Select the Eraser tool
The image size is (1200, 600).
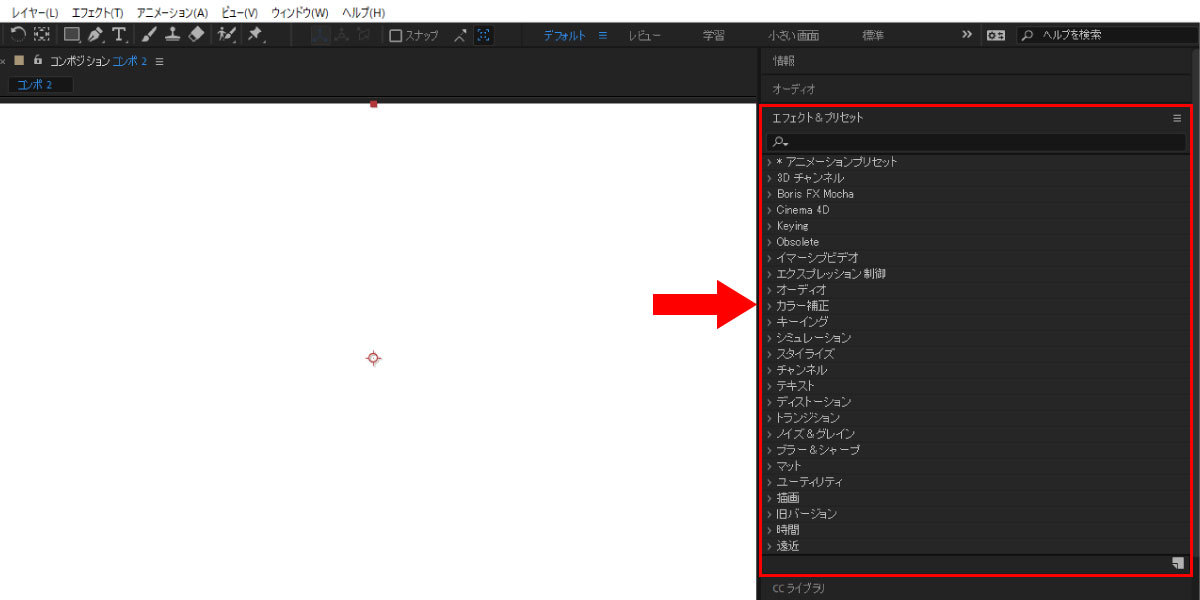(196, 34)
